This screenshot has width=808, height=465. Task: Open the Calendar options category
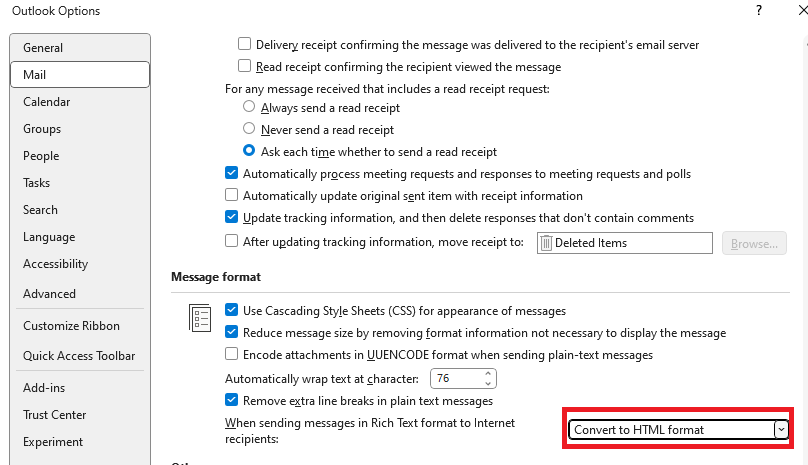click(x=80, y=102)
